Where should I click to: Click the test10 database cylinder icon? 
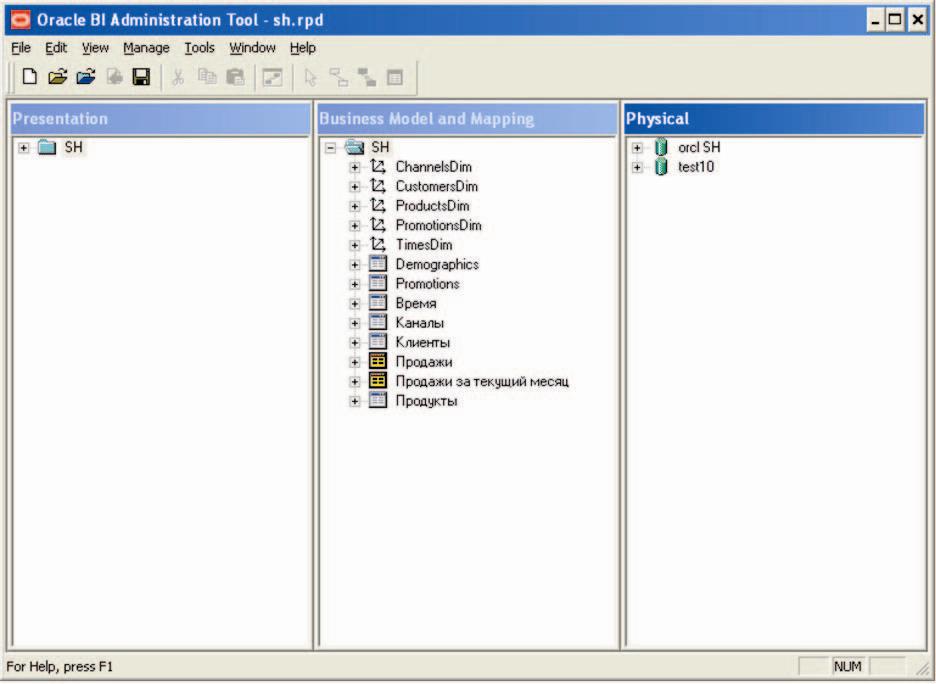coord(660,167)
